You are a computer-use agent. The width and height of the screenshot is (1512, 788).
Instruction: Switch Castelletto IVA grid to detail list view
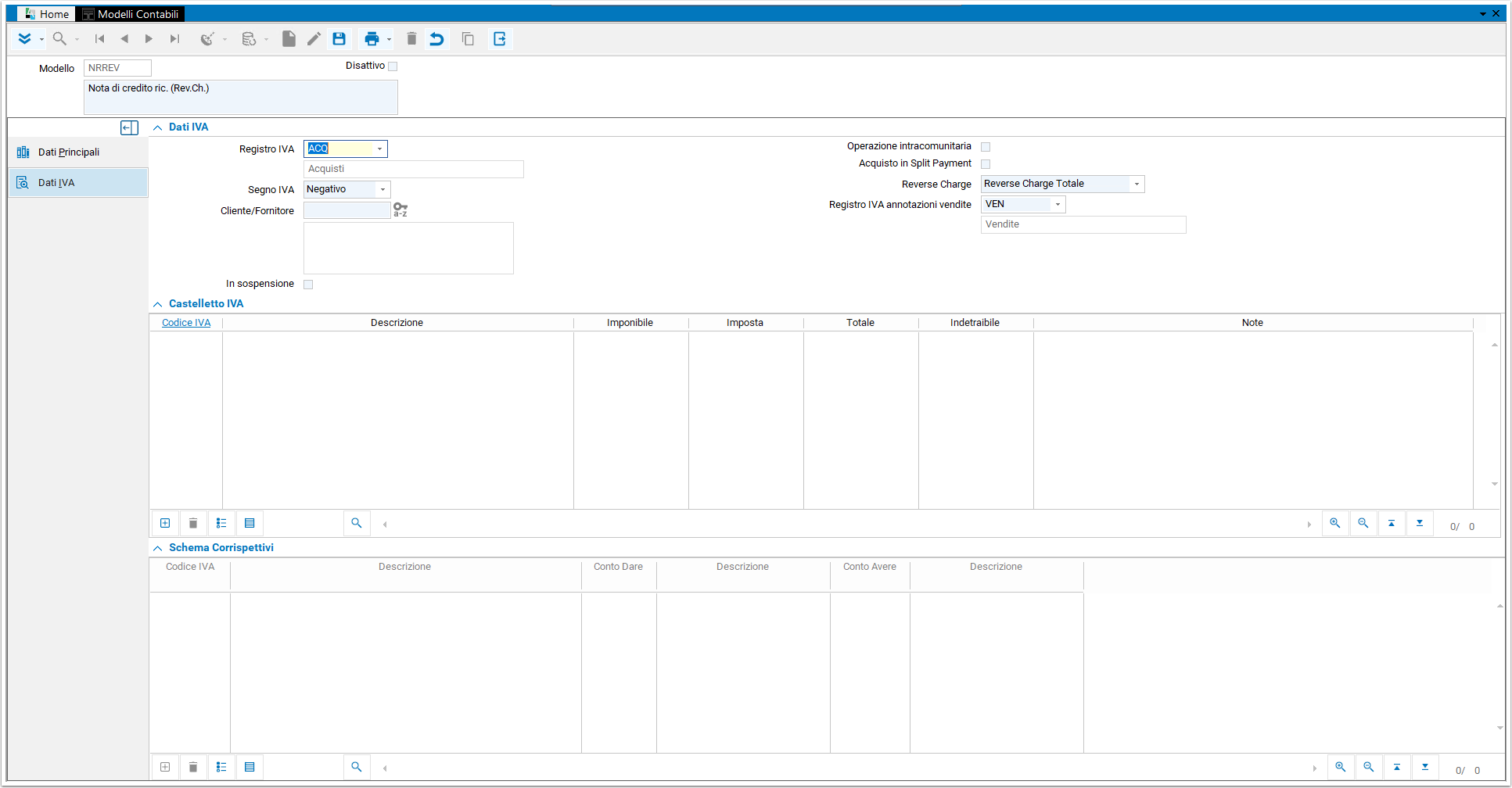pos(221,523)
